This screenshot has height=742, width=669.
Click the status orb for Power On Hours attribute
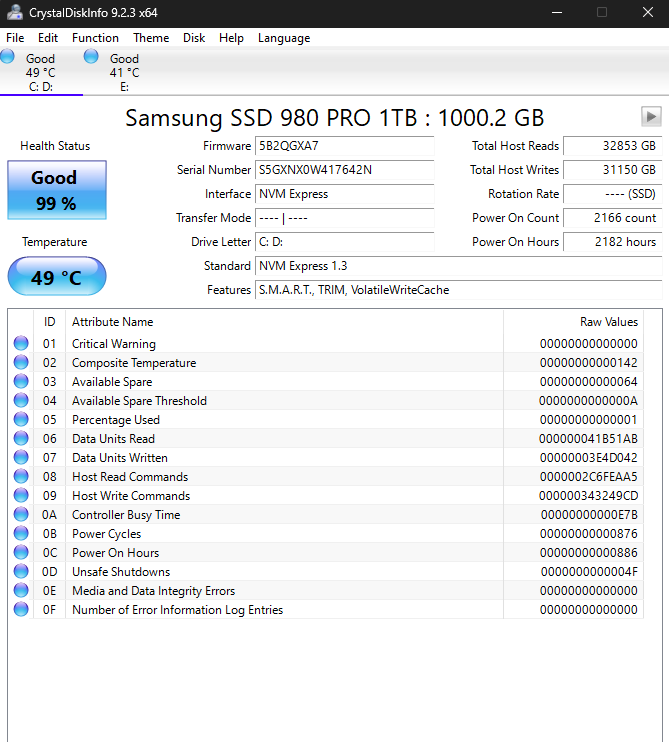click(21, 552)
